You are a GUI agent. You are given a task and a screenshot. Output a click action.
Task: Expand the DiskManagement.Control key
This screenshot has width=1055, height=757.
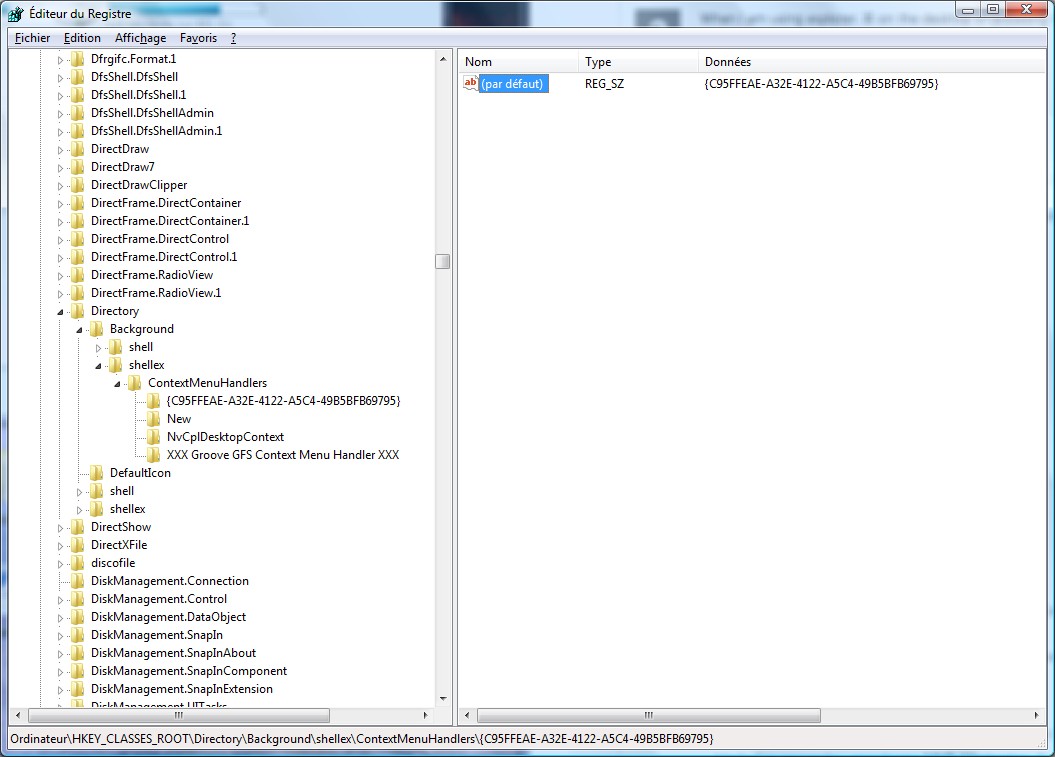[x=61, y=600]
